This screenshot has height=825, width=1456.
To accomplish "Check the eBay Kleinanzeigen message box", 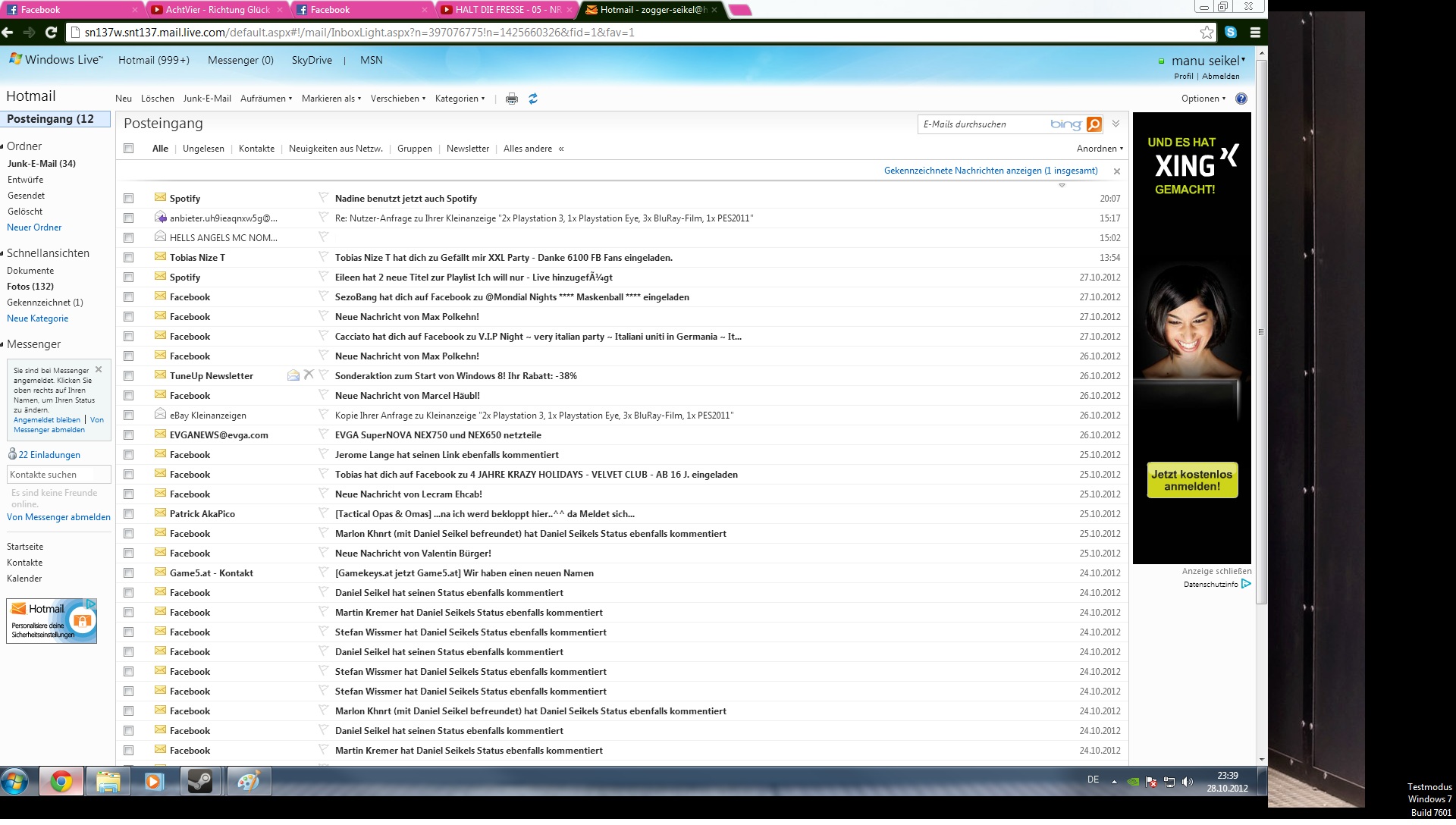I will pos(129,416).
